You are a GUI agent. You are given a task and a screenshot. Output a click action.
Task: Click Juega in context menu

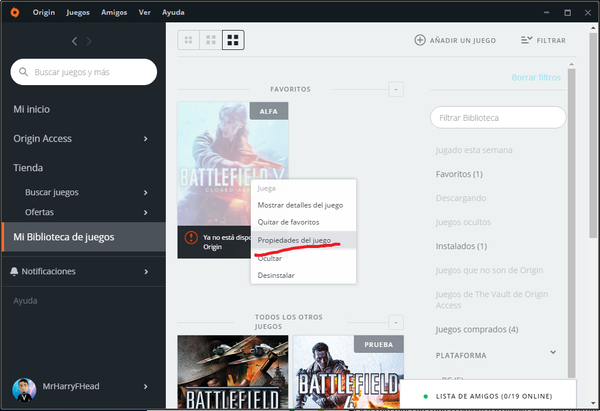pos(303,188)
